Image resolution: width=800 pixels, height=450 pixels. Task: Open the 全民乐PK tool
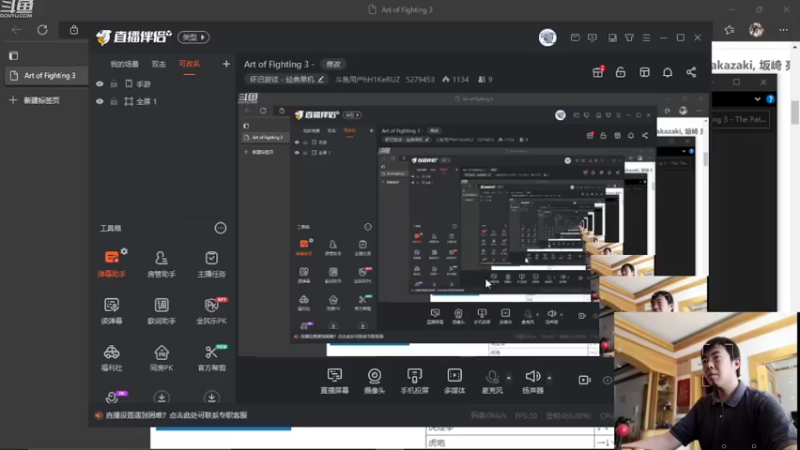[211, 310]
